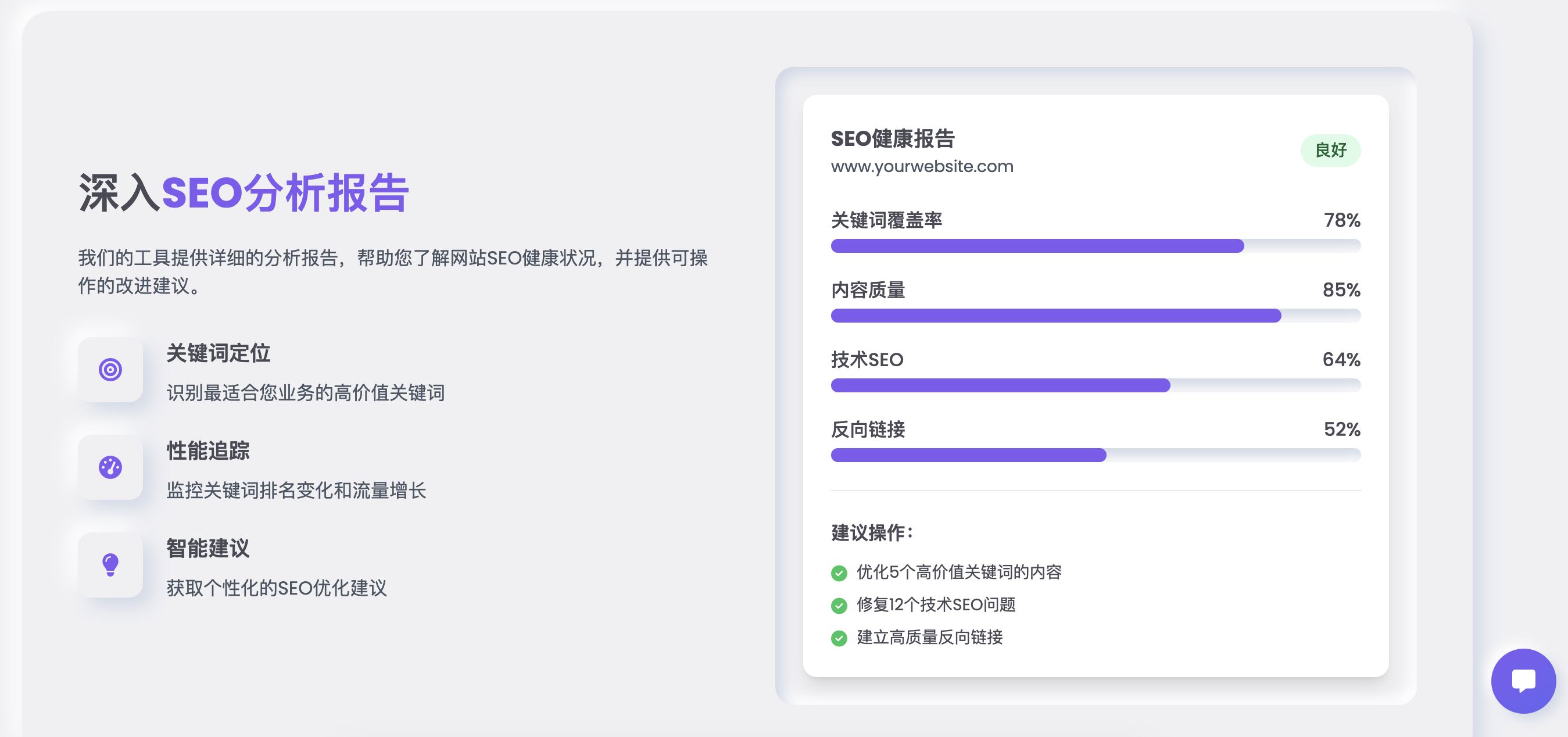This screenshot has height=737, width=1568.
Task: Click the www.yourwebsite.com URL text
Action: (x=922, y=166)
